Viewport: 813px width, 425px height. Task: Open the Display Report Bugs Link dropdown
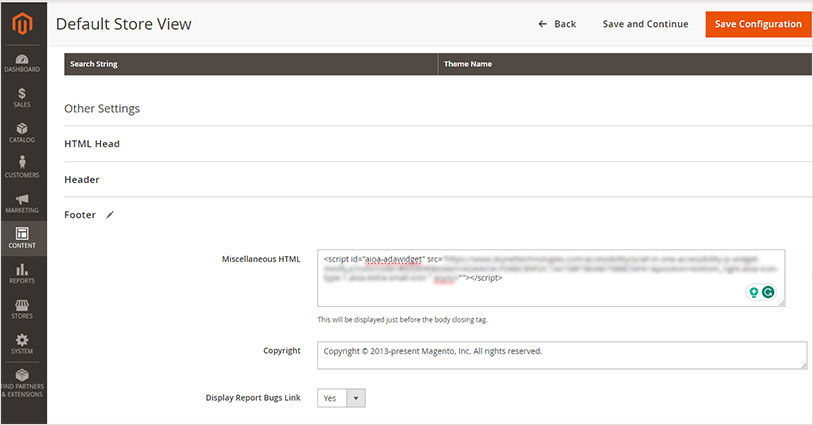341,398
